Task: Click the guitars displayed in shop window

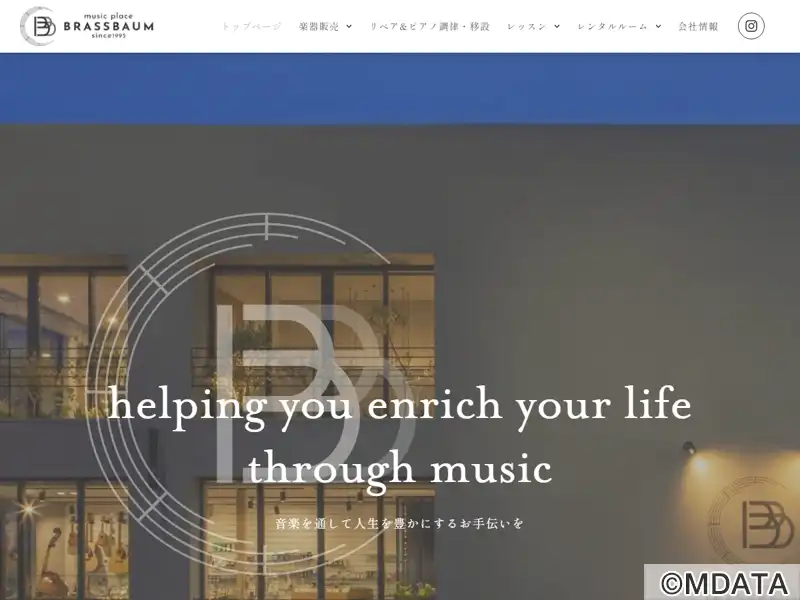Action: [x=97, y=541]
